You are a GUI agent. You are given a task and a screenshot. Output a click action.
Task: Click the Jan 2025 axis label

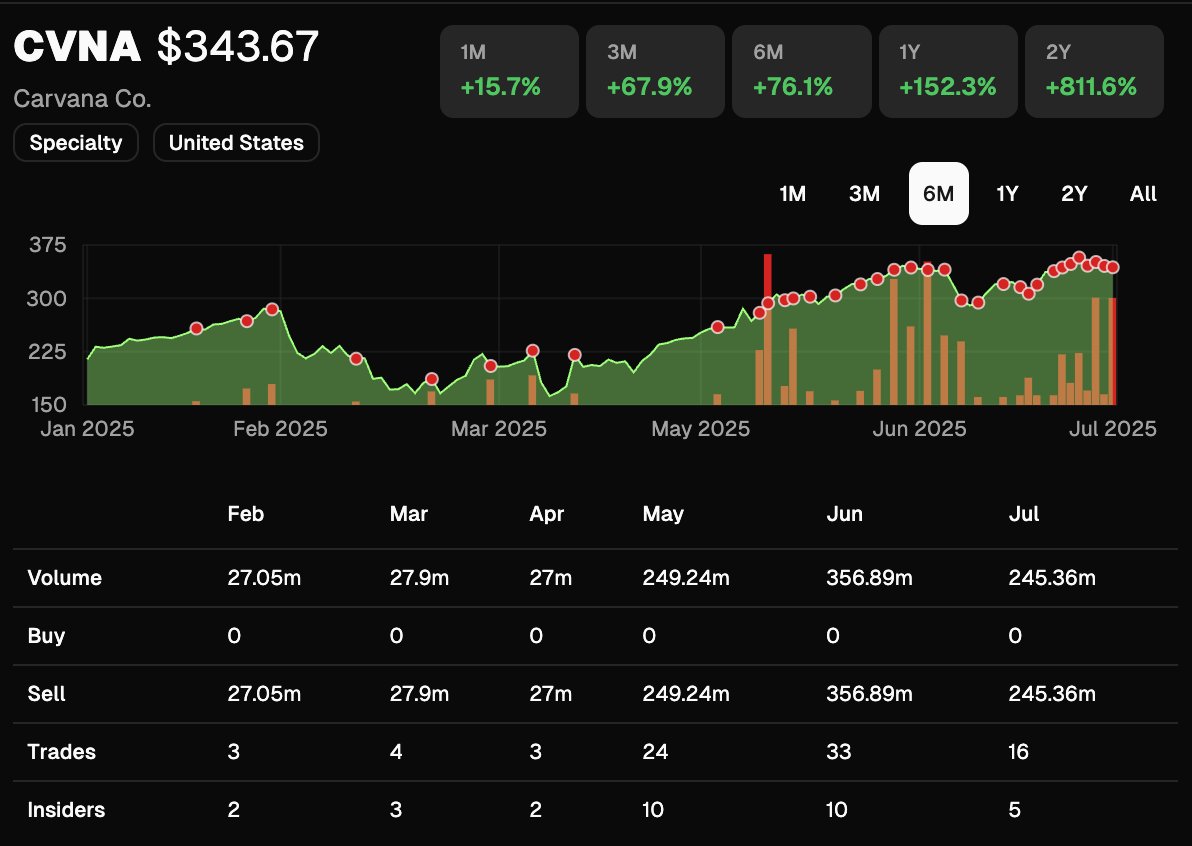point(87,429)
